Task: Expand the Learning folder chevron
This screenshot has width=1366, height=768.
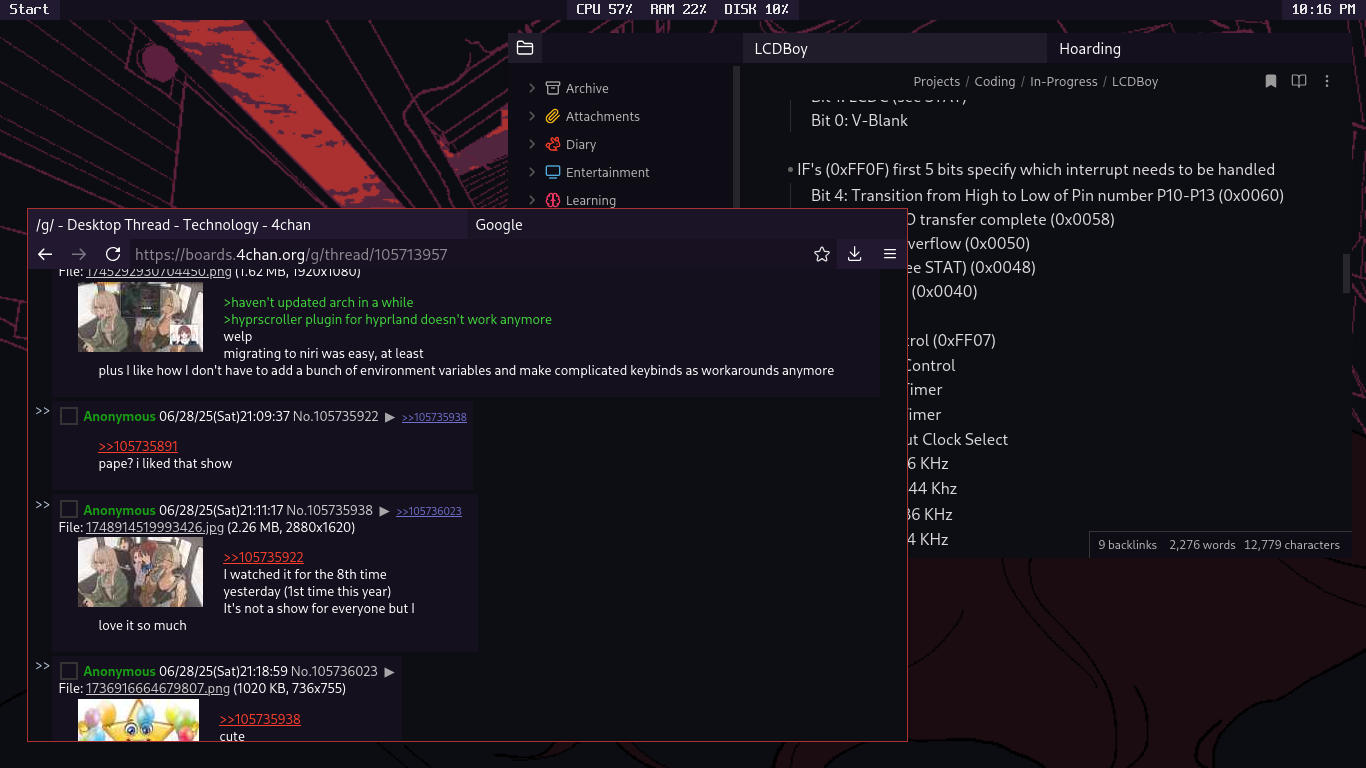Action: click(x=532, y=200)
